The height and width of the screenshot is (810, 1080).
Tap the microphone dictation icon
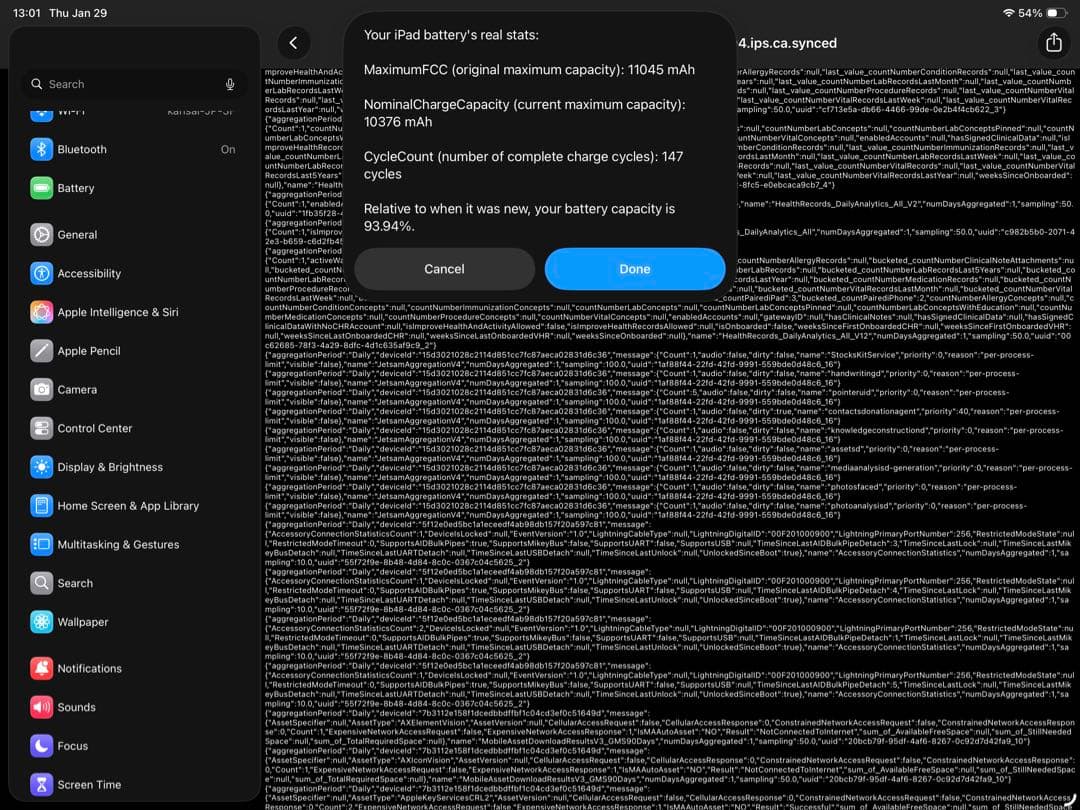coord(230,85)
